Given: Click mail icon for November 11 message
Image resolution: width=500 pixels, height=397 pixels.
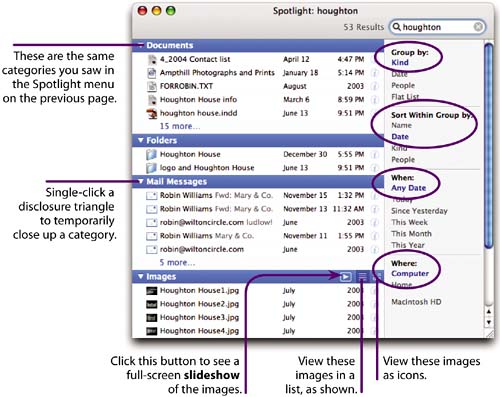Looking at the screenshot, I should click(x=152, y=236).
